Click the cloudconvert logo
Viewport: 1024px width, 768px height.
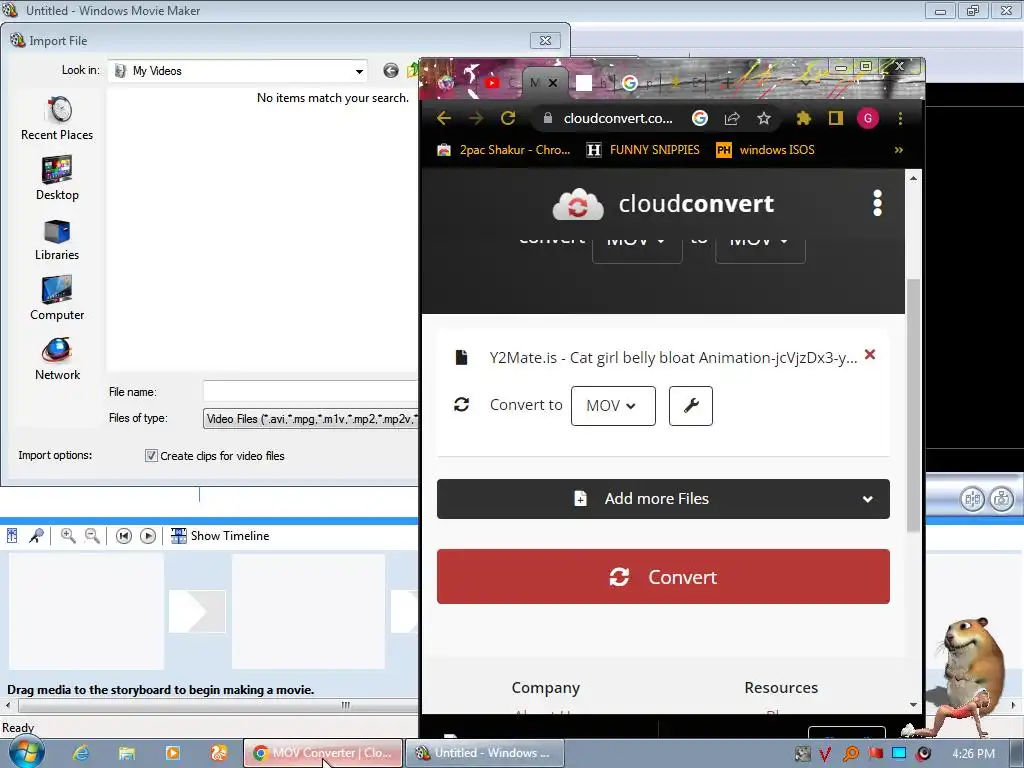click(x=663, y=204)
